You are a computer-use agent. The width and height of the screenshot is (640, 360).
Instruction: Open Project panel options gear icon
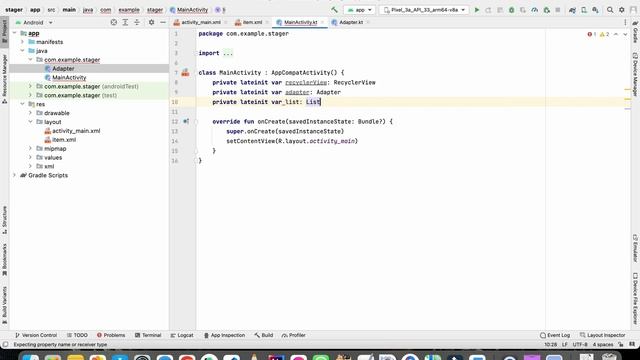click(151, 22)
